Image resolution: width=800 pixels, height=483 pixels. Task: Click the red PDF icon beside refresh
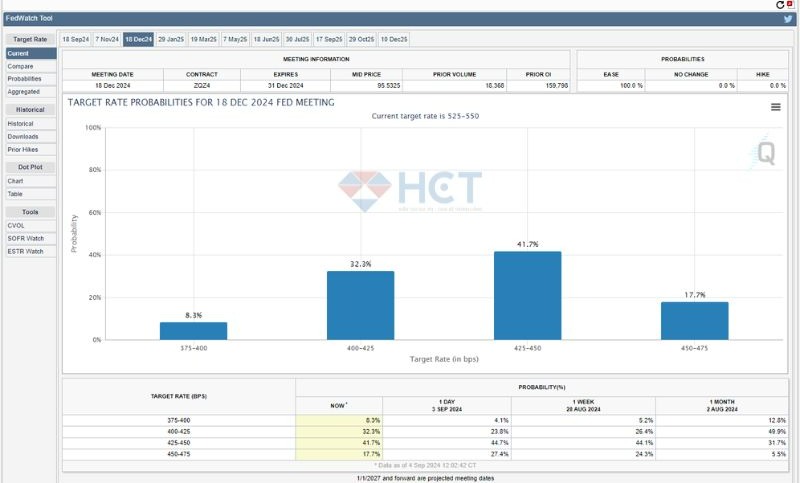(790, 4)
